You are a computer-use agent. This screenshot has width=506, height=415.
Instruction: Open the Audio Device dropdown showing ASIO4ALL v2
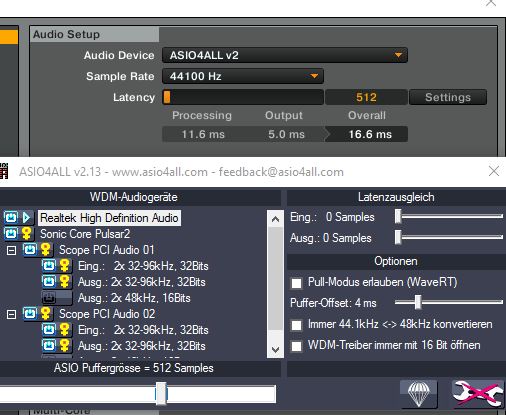[x=285, y=55]
